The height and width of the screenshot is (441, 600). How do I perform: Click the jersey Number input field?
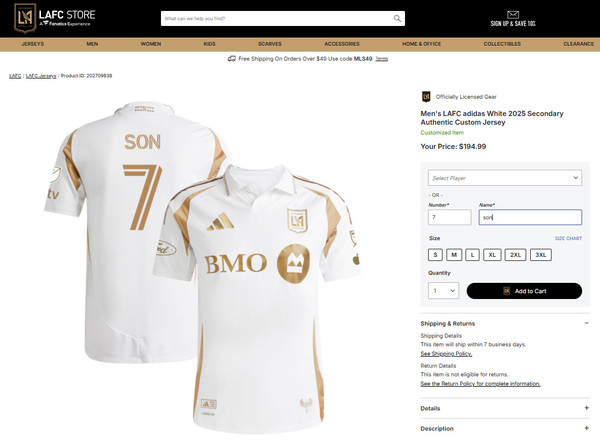tap(449, 216)
